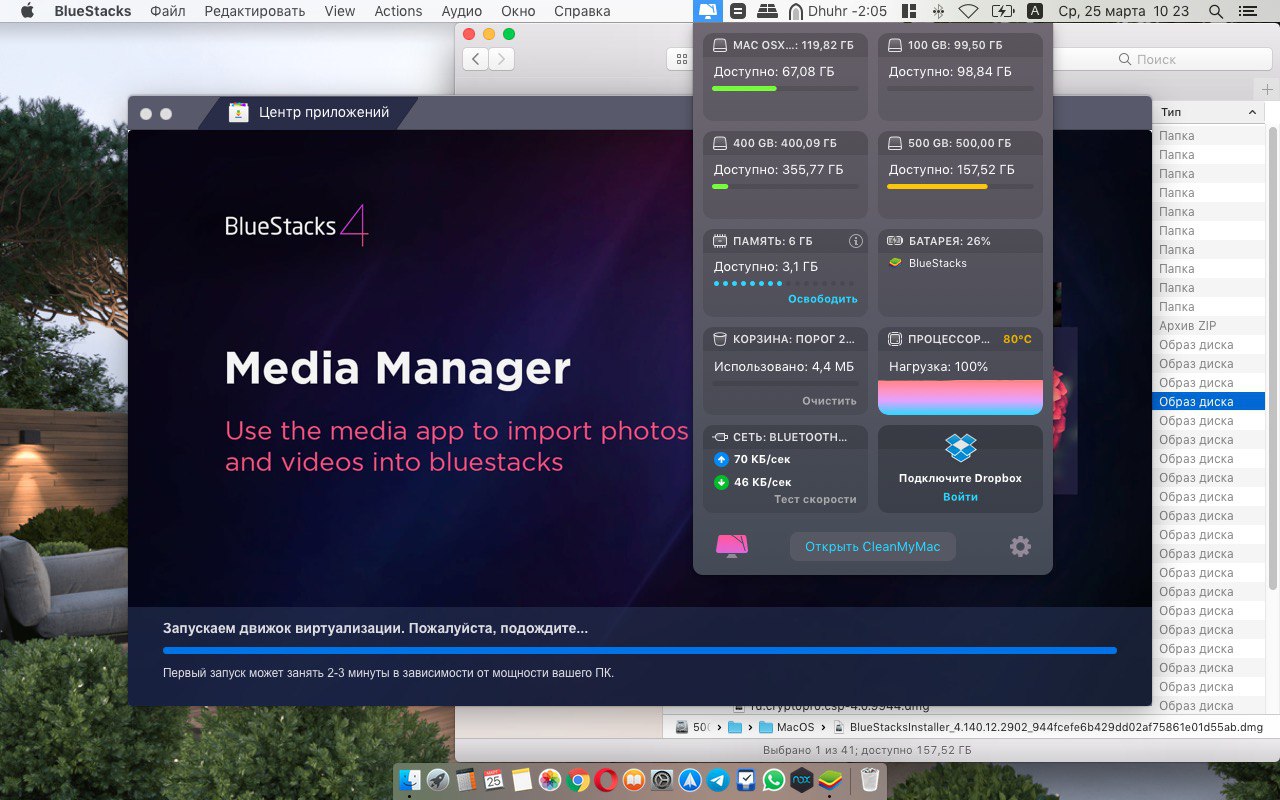Screen dimensions: 1280x800
Task: Open Photos from the Dock
Action: coord(549,780)
